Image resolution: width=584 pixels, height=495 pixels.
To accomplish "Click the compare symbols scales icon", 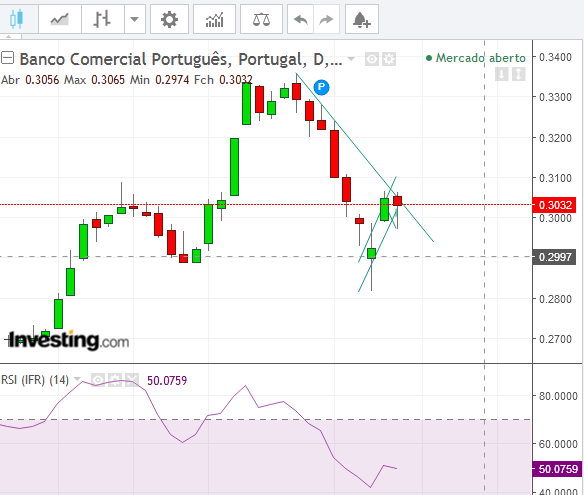I will pos(261,19).
